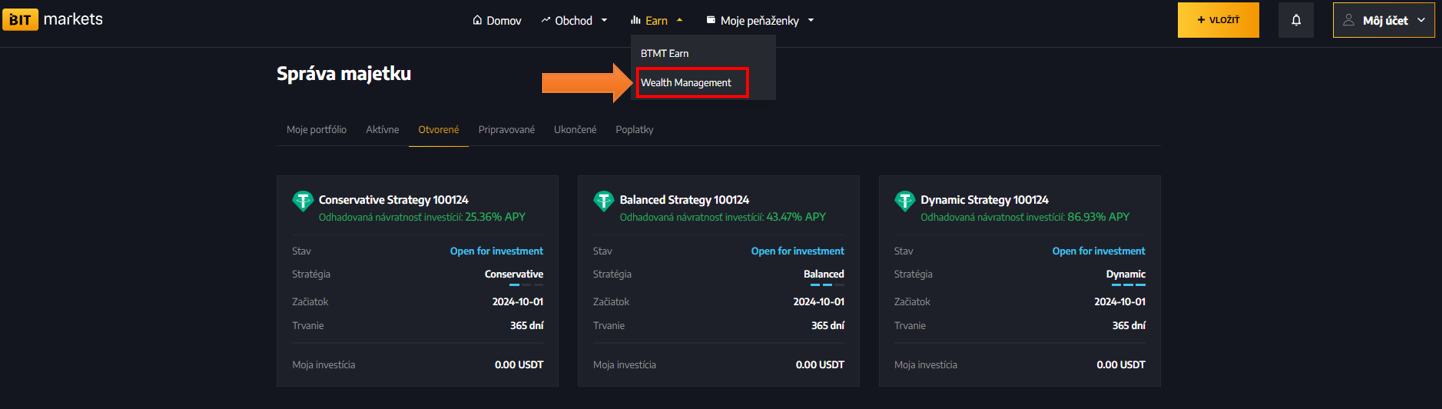The width and height of the screenshot is (1442, 409).
Task: Click Open for investment on Balanced Strategy
Action: tap(797, 251)
